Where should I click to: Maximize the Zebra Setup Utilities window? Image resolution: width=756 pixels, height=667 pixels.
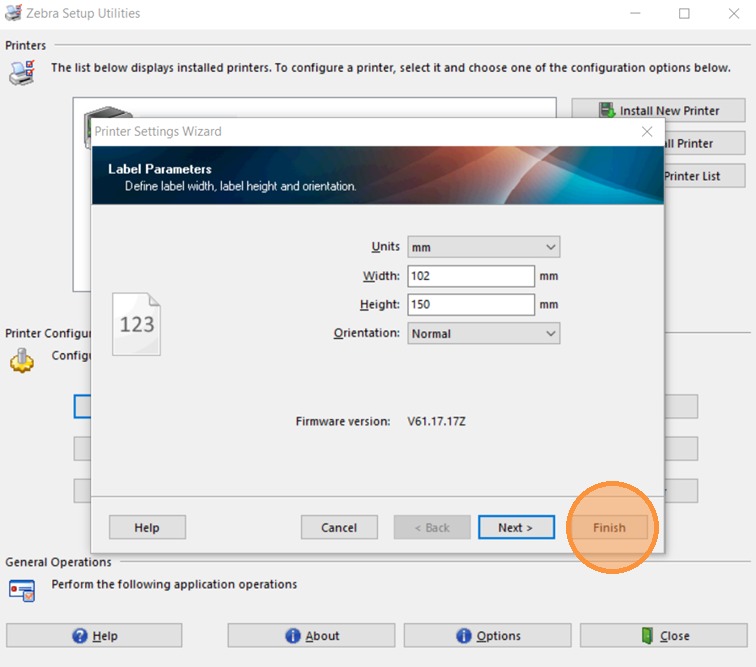click(684, 14)
